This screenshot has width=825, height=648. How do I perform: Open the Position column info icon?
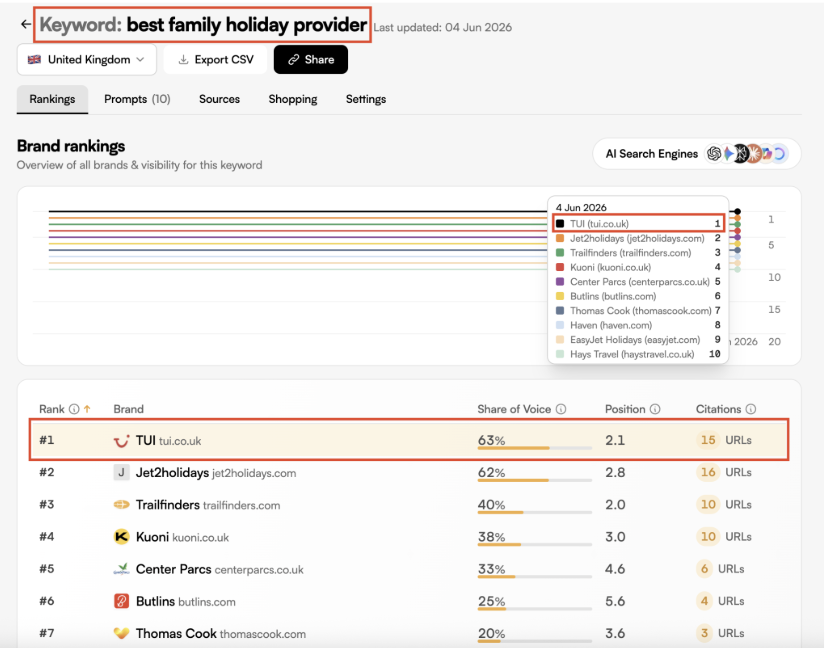pyautogui.click(x=655, y=409)
